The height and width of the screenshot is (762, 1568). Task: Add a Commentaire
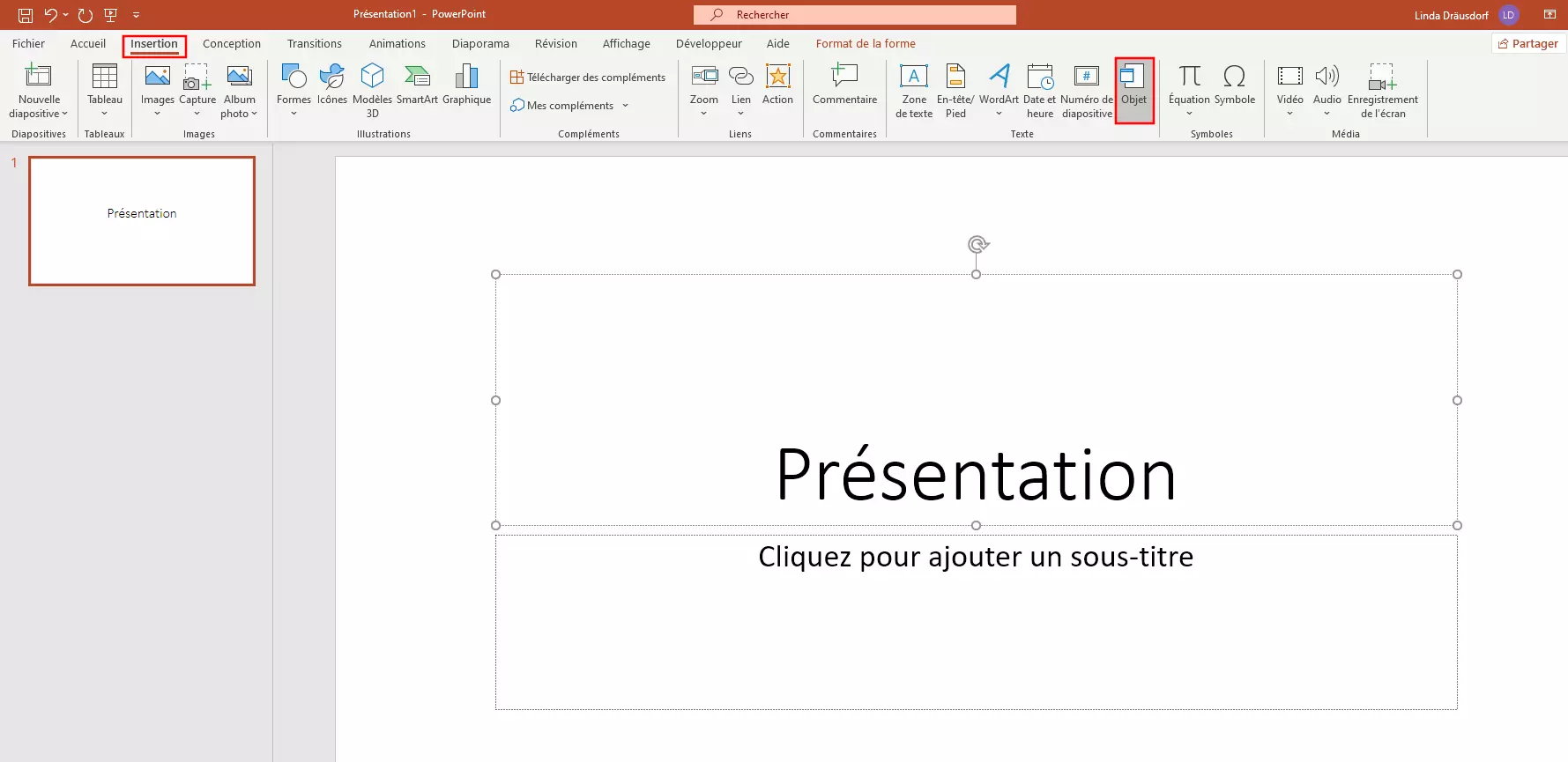pyautogui.click(x=844, y=84)
